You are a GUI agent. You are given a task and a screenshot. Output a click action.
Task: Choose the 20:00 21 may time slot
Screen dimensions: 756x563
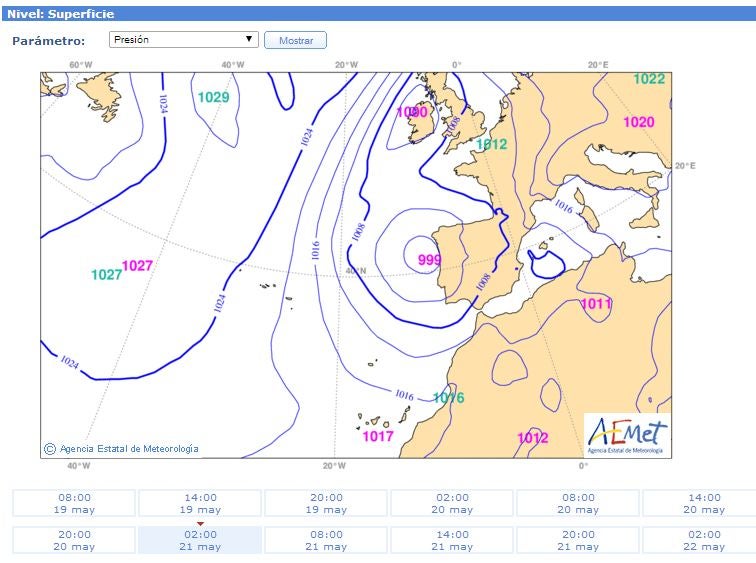[578, 540]
